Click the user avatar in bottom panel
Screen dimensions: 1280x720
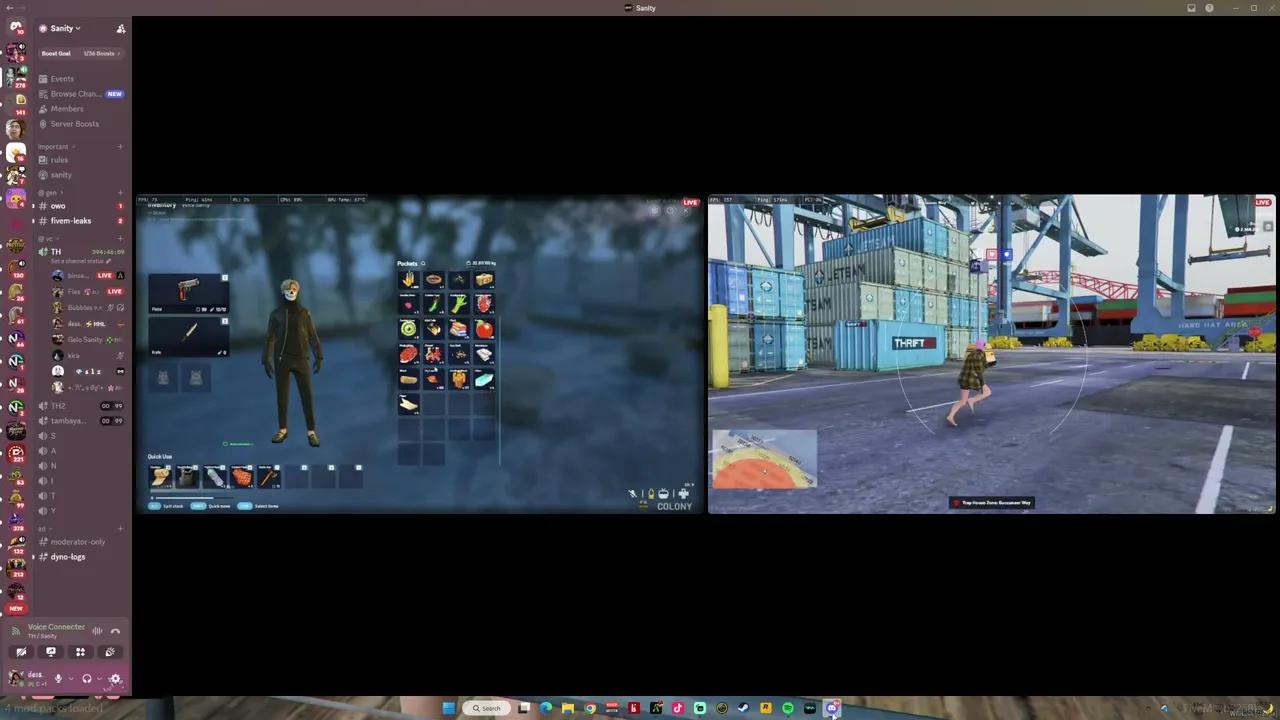[x=15, y=678]
